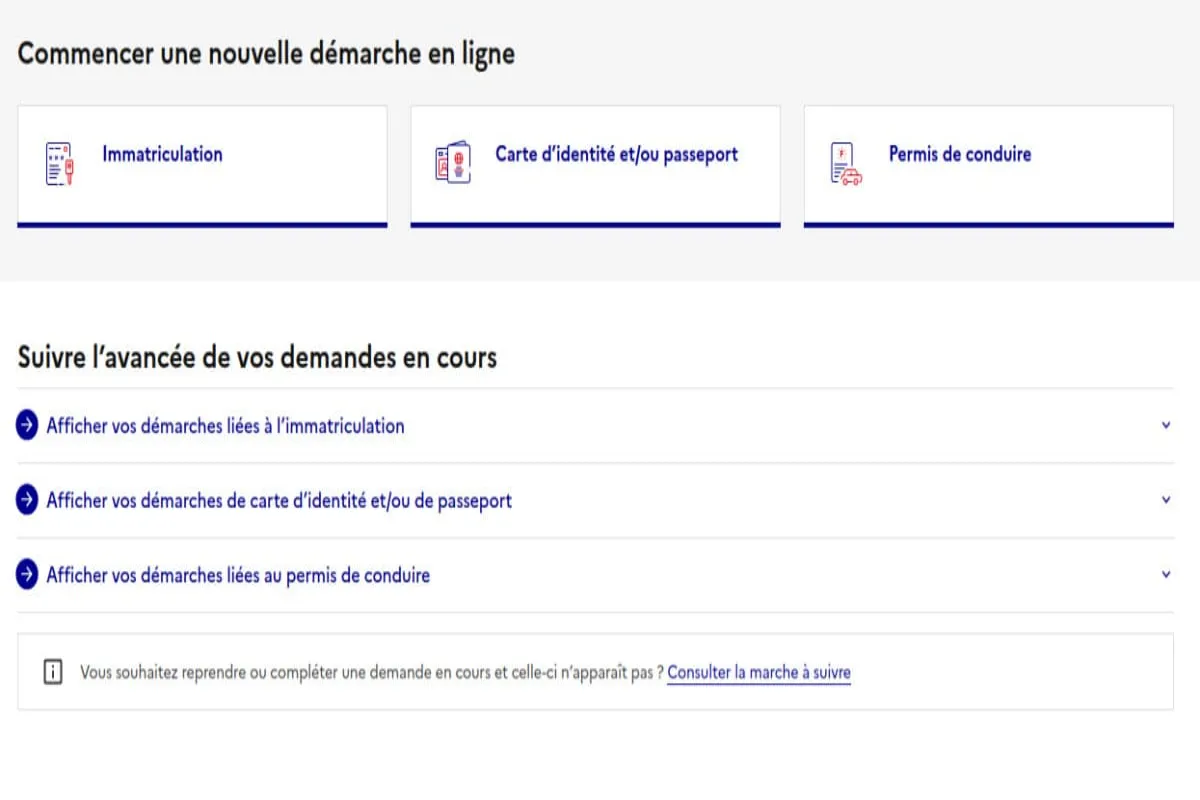Open 'Consulter la marche à suivre'
Viewport: 1200px width, 800px height.
[x=758, y=672]
